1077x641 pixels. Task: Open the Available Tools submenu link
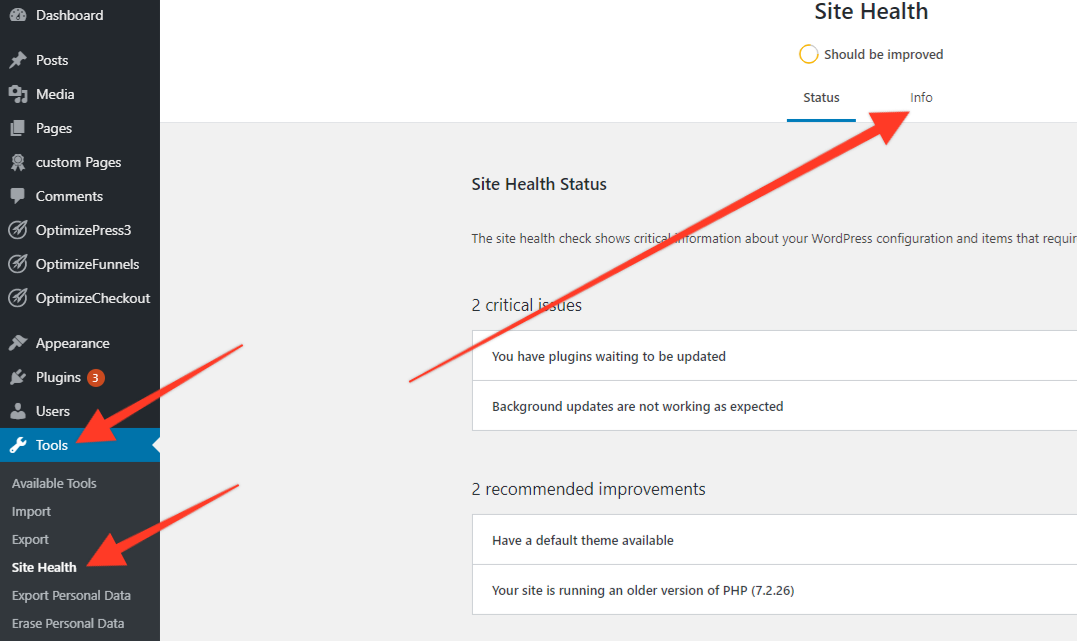[54, 483]
